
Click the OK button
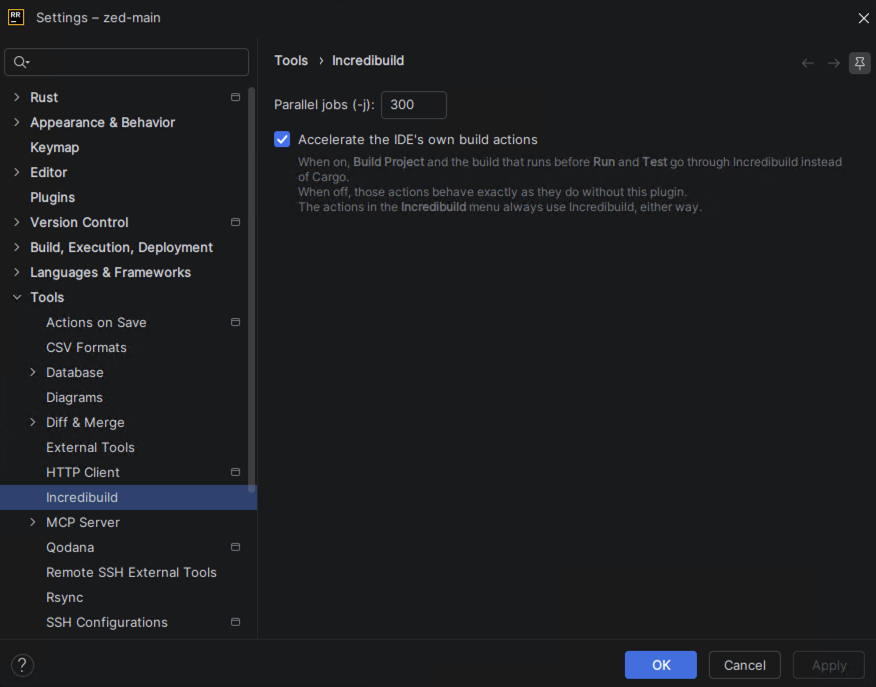[660, 665]
